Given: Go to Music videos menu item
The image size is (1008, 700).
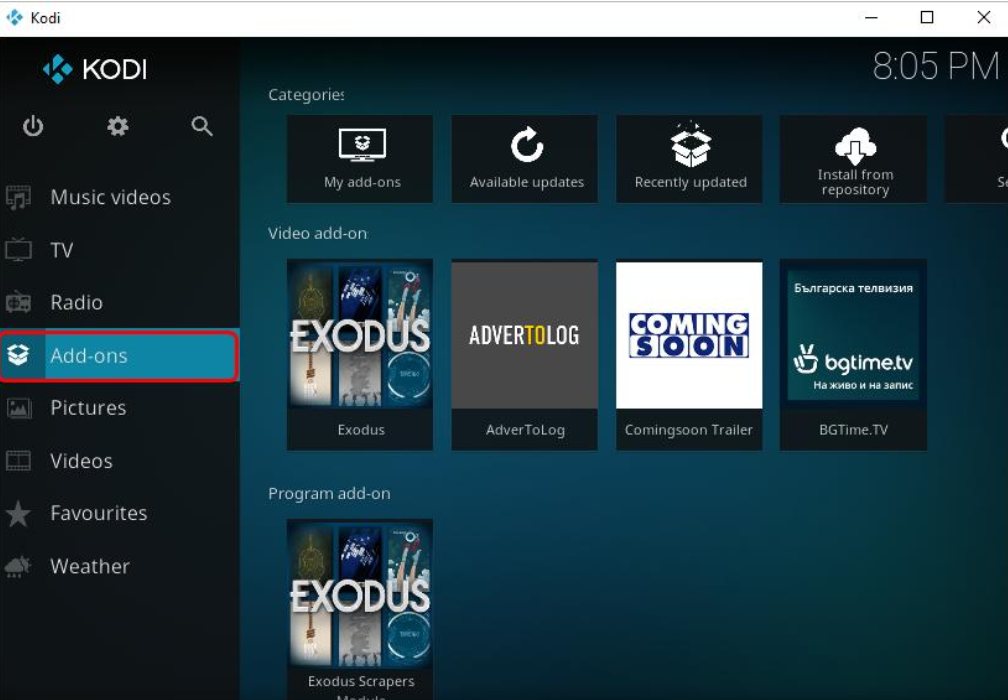Looking at the screenshot, I should 110,197.
